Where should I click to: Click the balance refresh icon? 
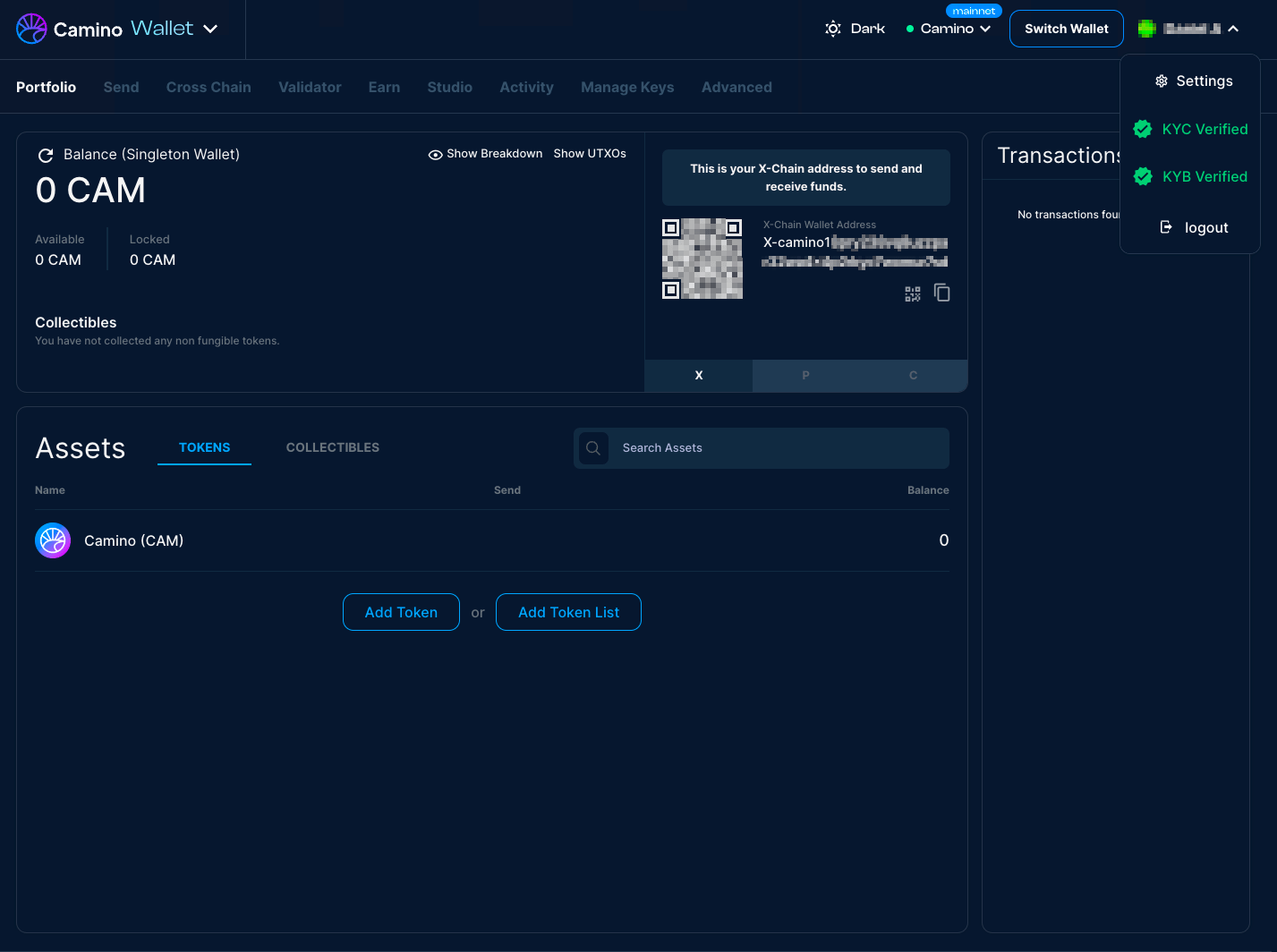[45, 156]
